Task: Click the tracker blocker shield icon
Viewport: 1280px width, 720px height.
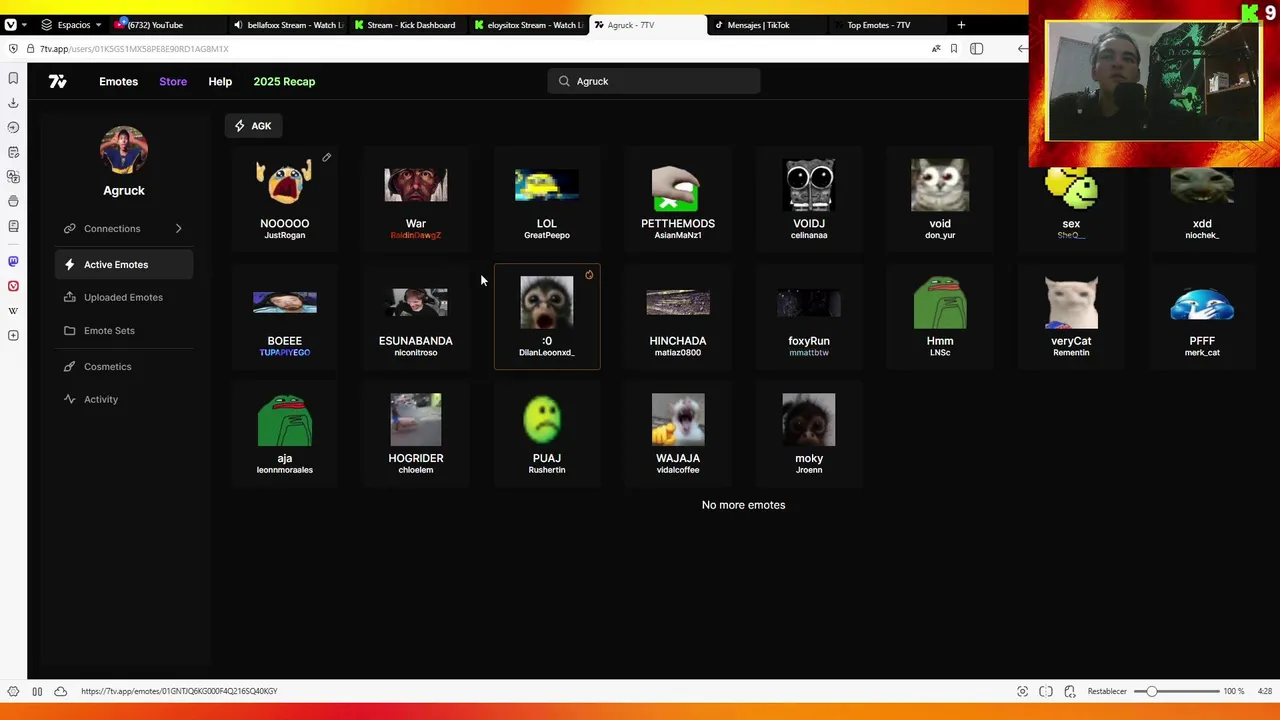Action: [x=13, y=48]
